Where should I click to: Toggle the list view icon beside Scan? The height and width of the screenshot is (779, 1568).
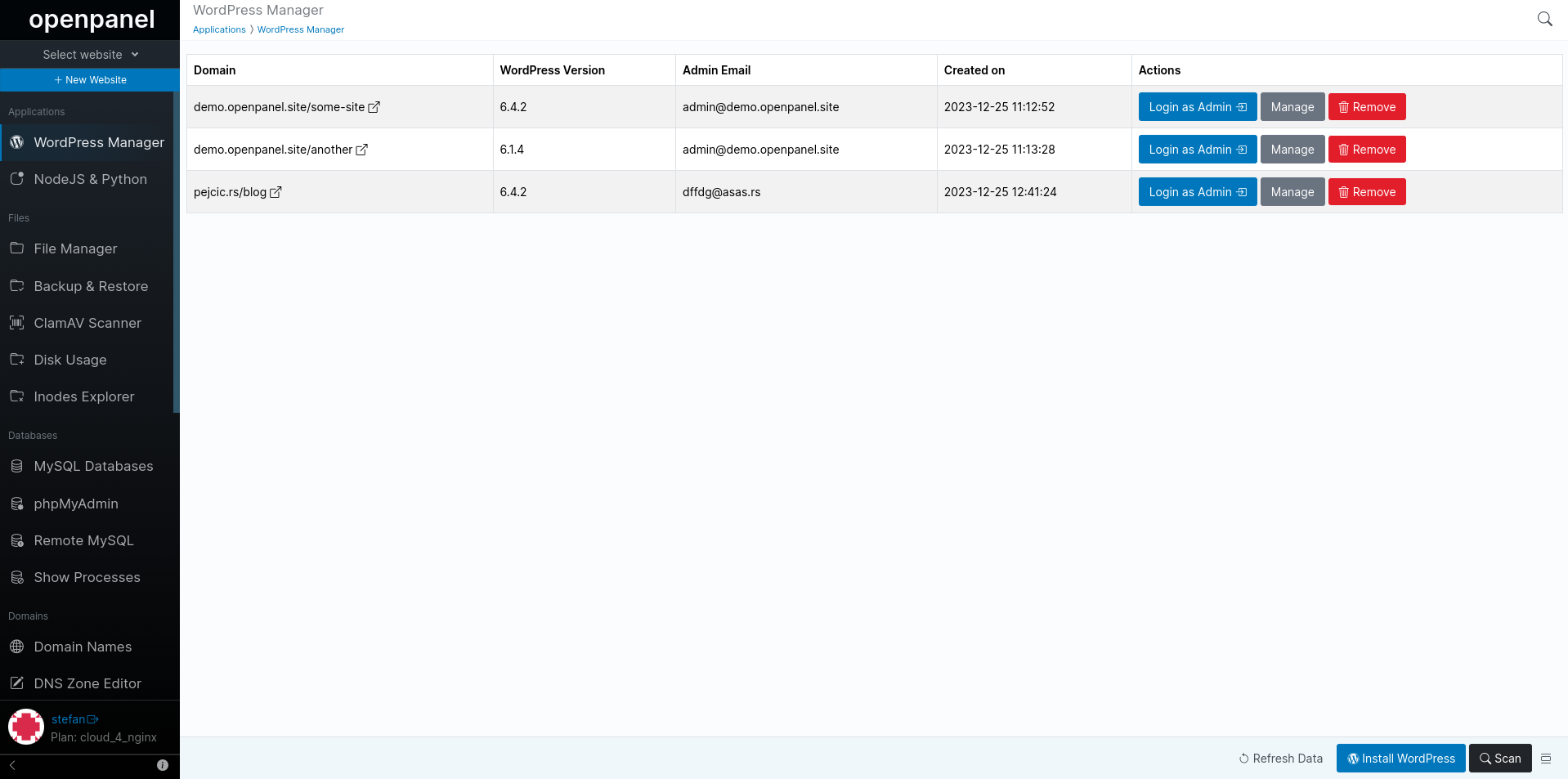pyautogui.click(x=1546, y=759)
